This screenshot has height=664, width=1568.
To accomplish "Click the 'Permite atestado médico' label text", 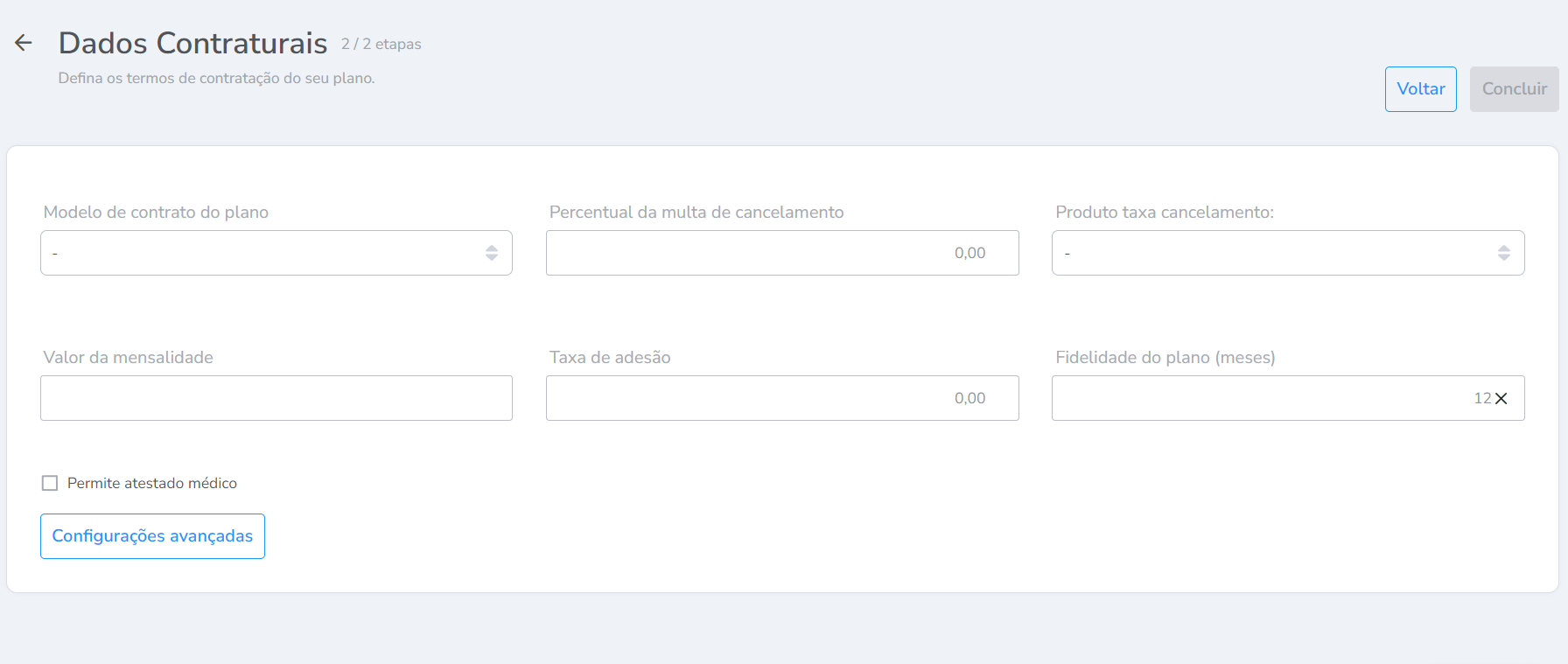I will 152,483.
